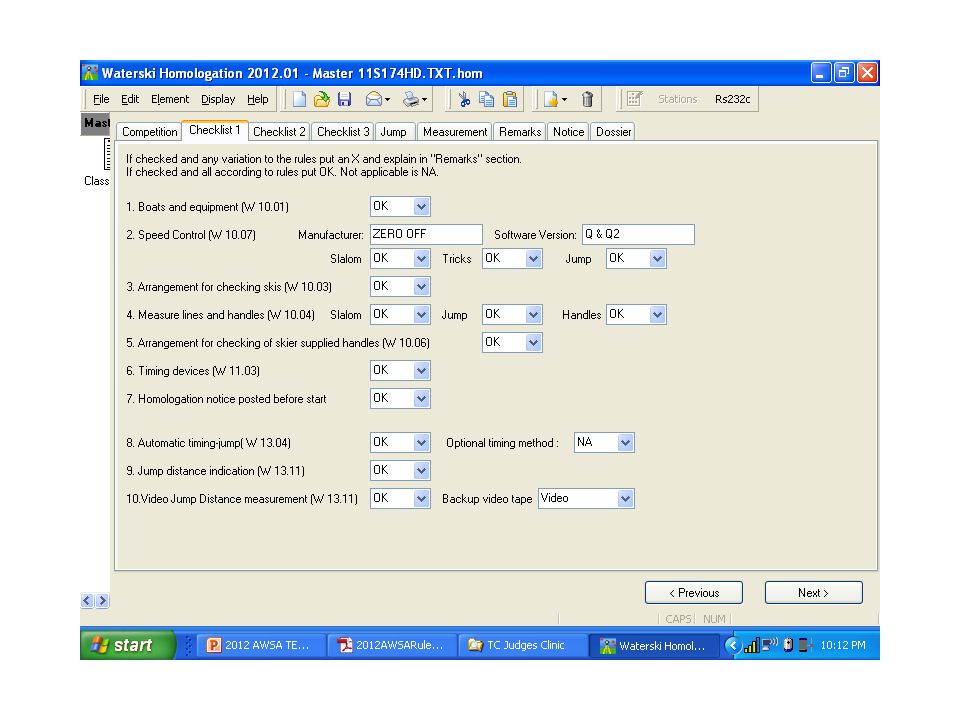Open Timing devices dropdown
The height and width of the screenshot is (720, 960).
tap(421, 370)
